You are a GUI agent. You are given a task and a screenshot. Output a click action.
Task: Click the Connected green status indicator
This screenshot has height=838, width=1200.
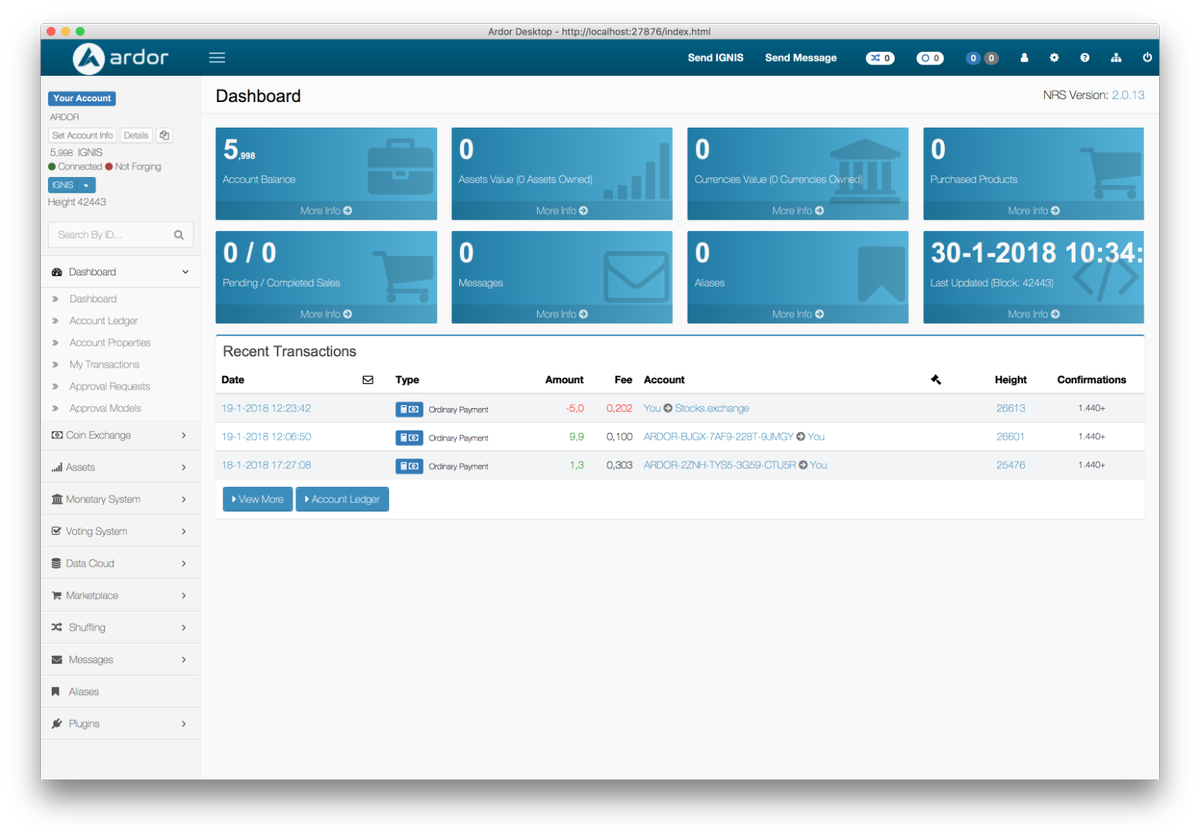[x=52, y=167]
